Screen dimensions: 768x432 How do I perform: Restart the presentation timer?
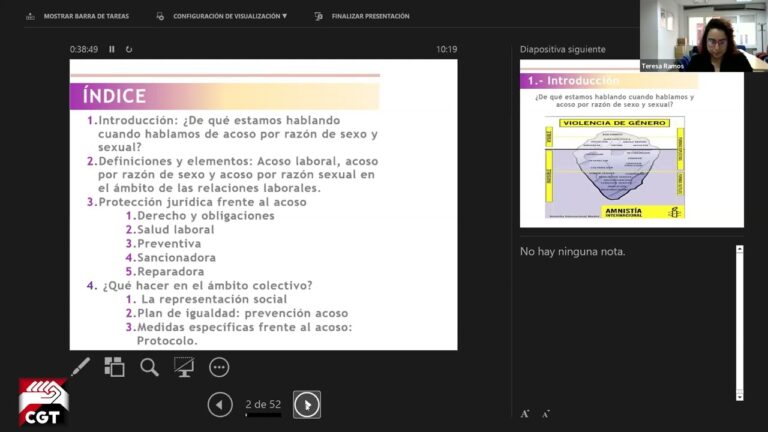tap(129, 49)
